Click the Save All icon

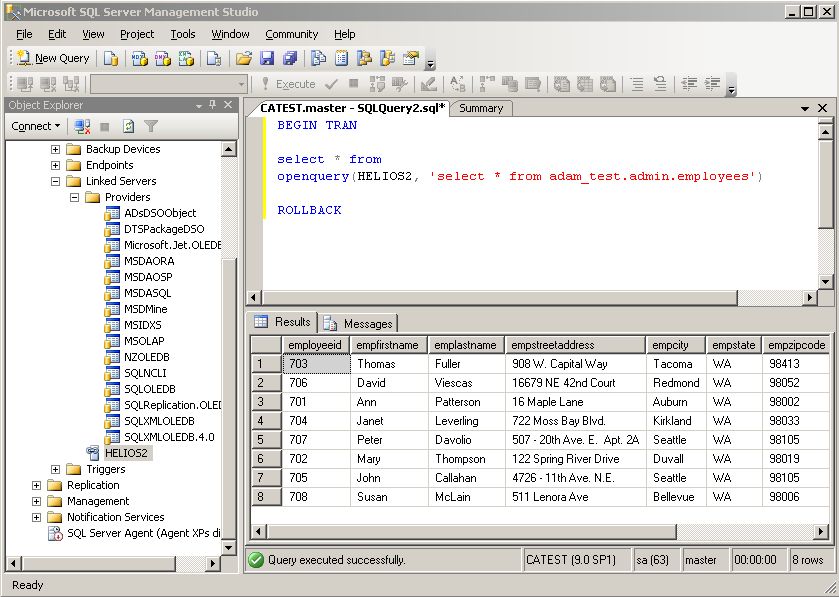tap(289, 58)
